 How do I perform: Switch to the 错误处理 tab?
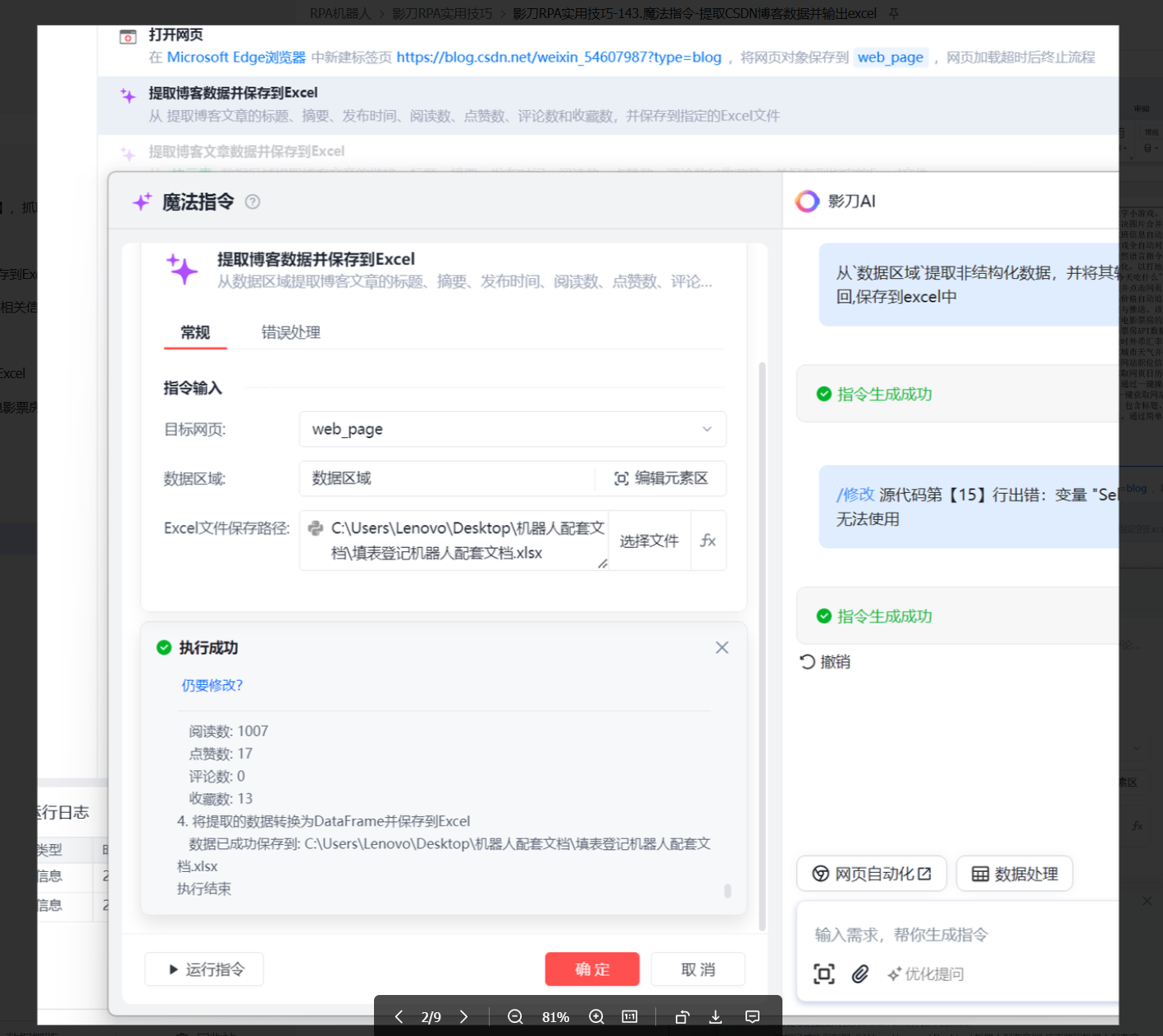coord(289,332)
